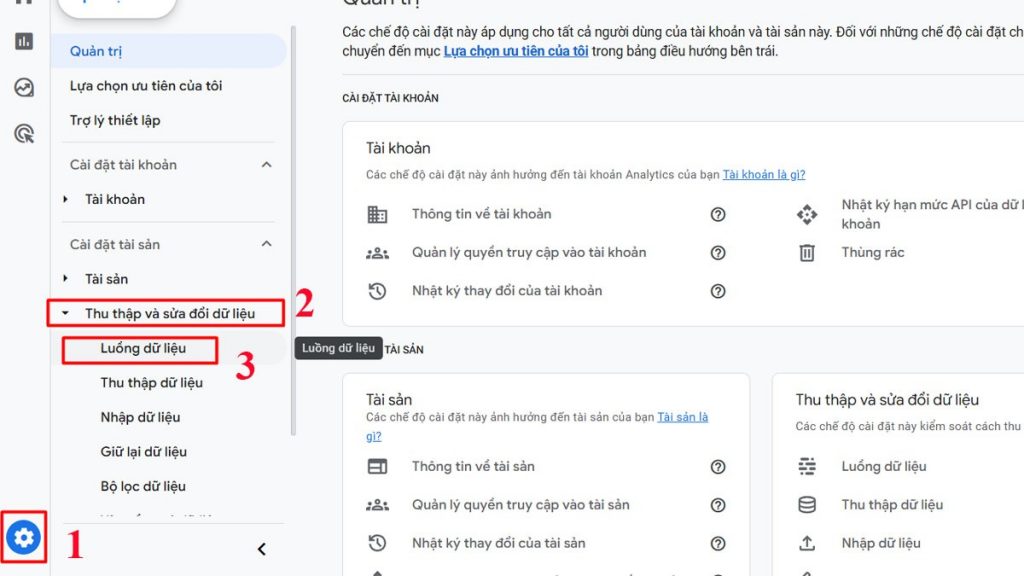Open the Admin gear icon
1024x576 pixels.
coord(24,538)
